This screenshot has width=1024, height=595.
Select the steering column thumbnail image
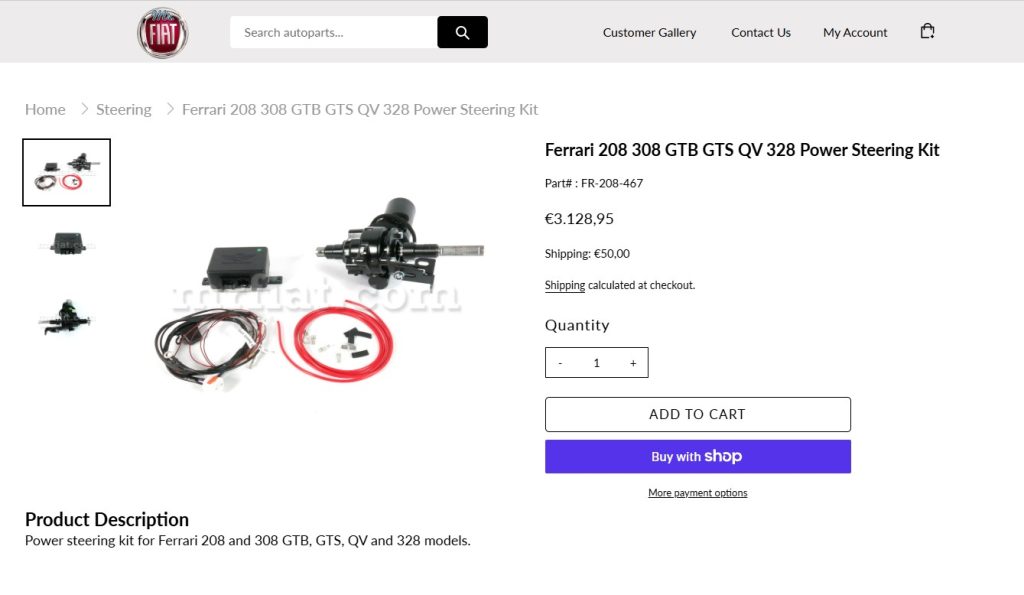66,316
